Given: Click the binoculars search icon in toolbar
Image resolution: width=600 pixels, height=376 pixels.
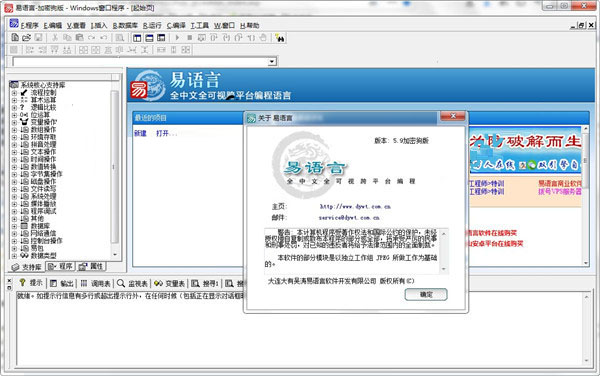Looking at the screenshot, I should pos(280,38).
